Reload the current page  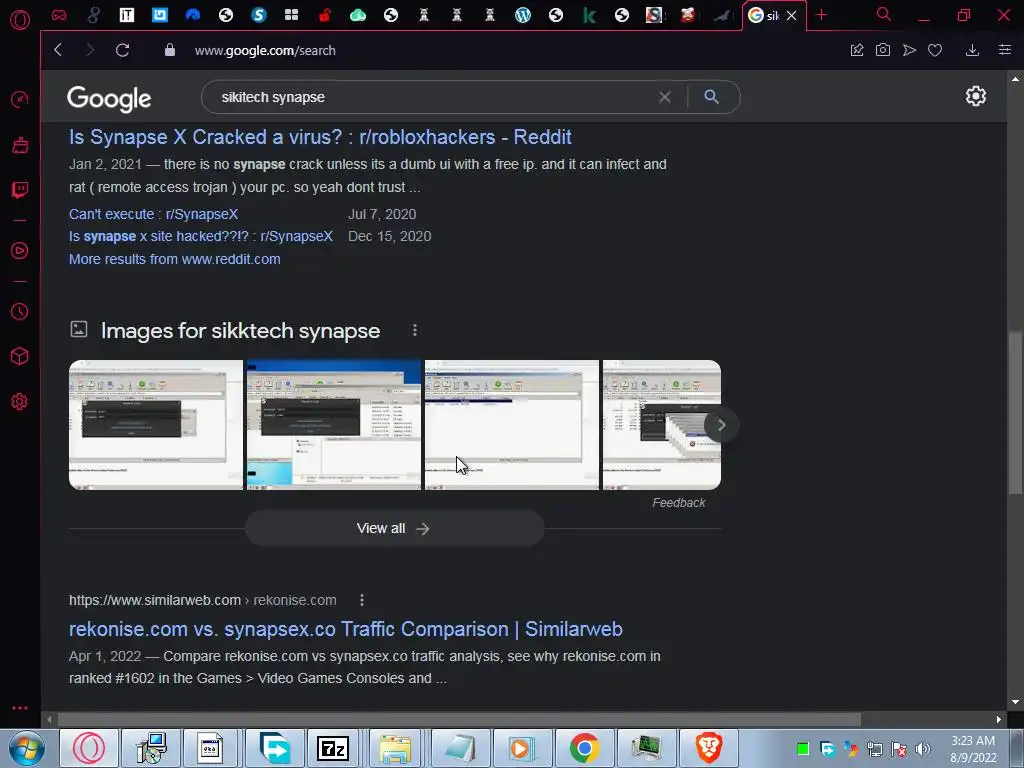pyautogui.click(x=122, y=50)
